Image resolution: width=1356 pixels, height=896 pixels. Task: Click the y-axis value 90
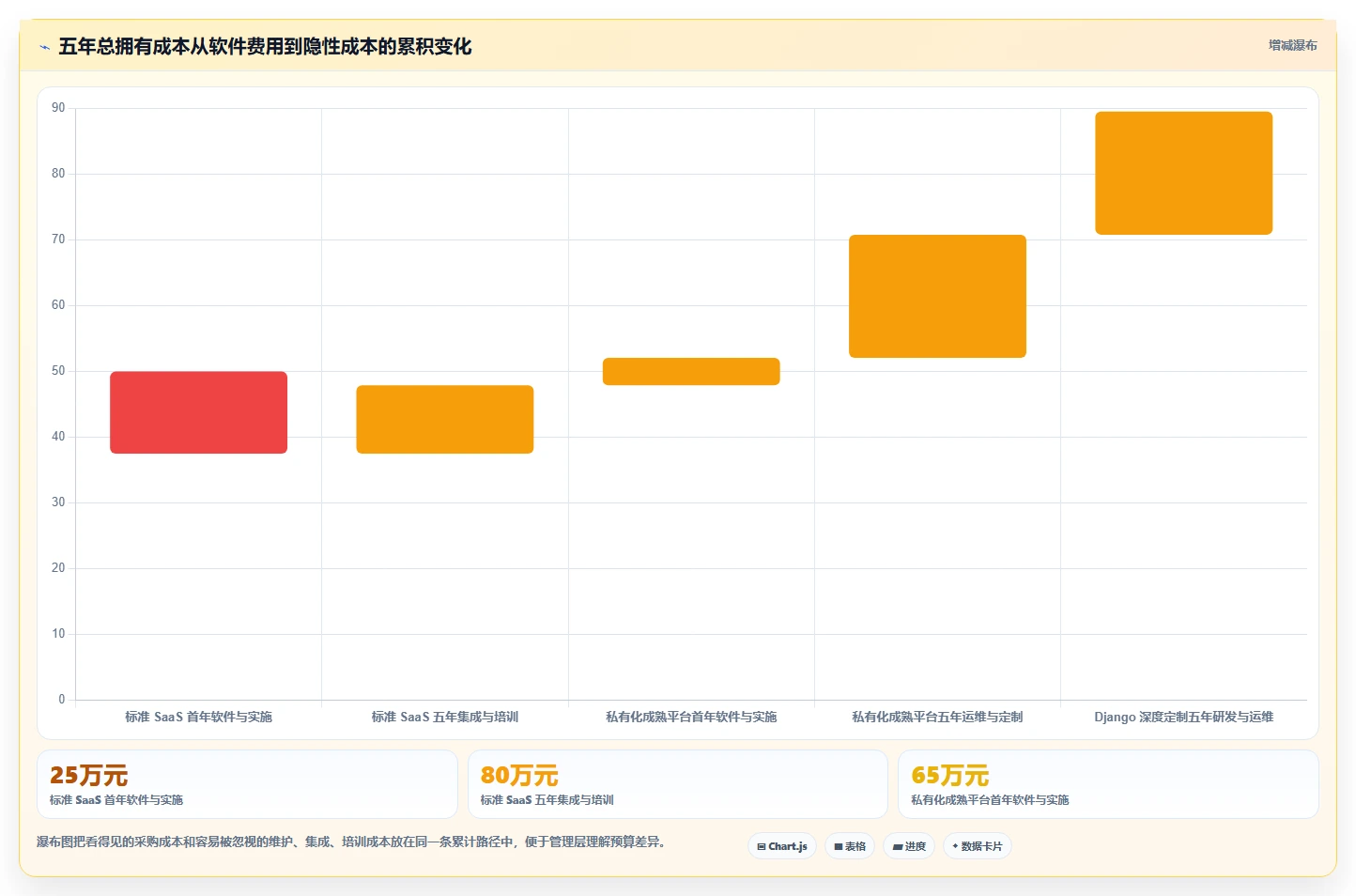[58, 108]
